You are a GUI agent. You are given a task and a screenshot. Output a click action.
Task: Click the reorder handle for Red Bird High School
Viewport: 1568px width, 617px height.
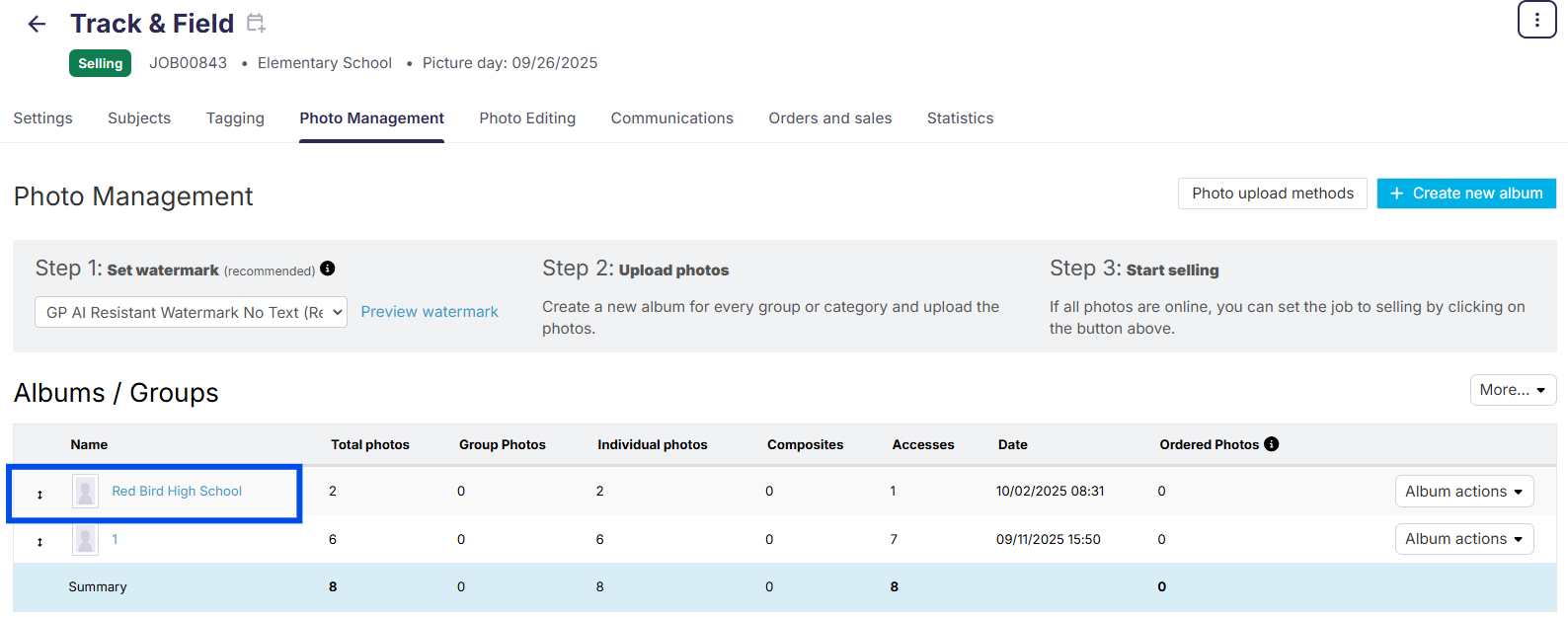click(x=39, y=494)
